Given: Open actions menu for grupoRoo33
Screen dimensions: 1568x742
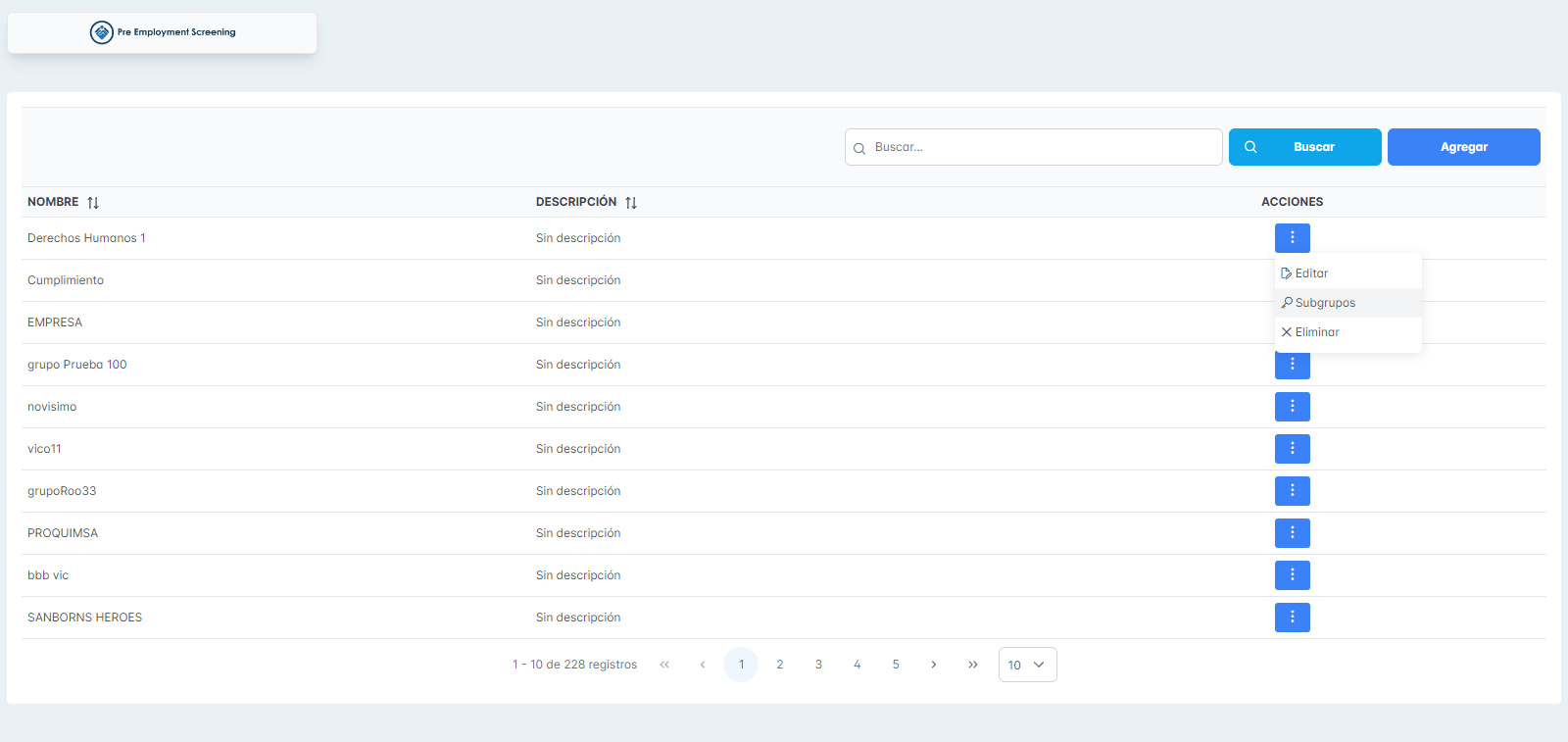Looking at the screenshot, I should 1292,491.
